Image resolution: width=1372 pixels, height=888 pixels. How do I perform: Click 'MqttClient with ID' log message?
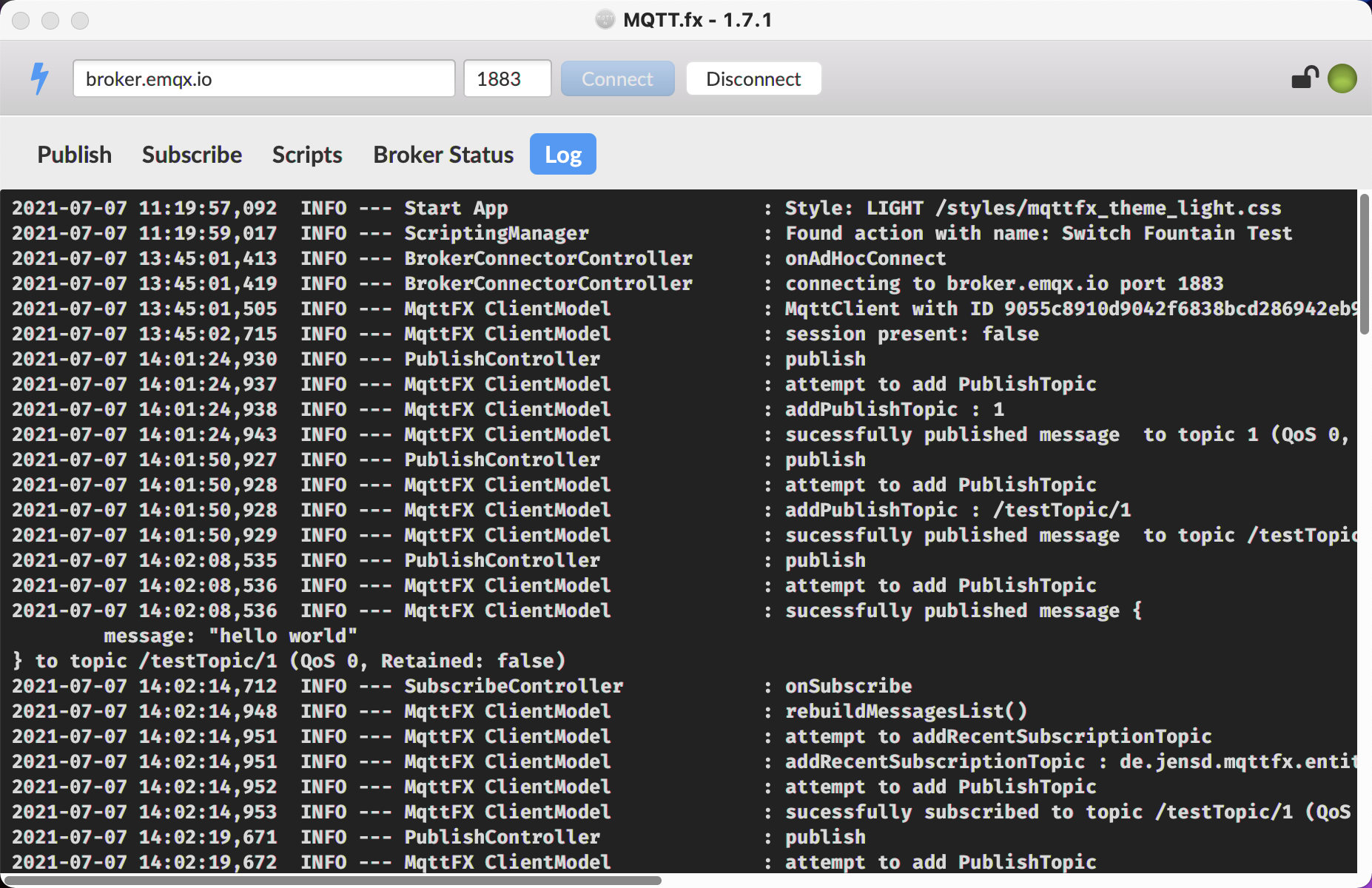point(1070,309)
